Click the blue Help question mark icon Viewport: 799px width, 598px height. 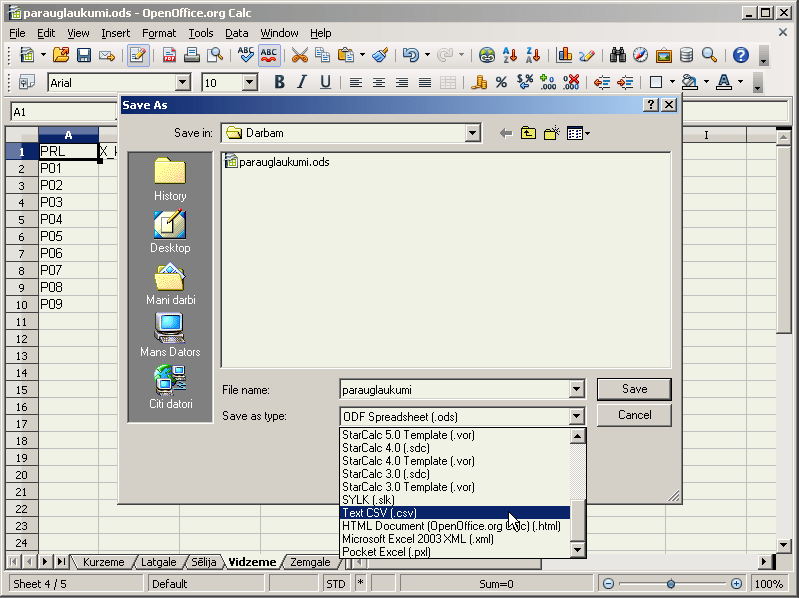click(x=740, y=55)
